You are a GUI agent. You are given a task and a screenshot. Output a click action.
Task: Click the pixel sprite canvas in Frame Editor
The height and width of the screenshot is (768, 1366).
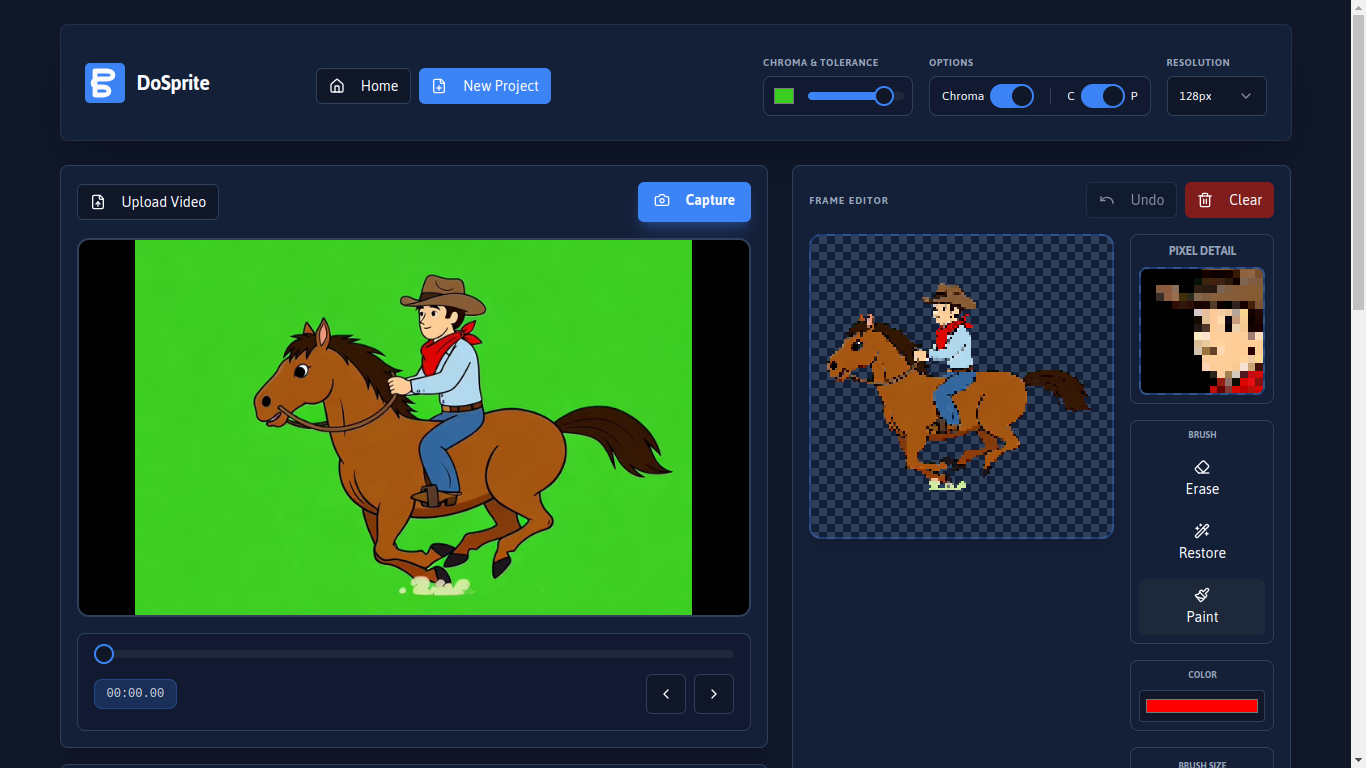[x=961, y=386]
